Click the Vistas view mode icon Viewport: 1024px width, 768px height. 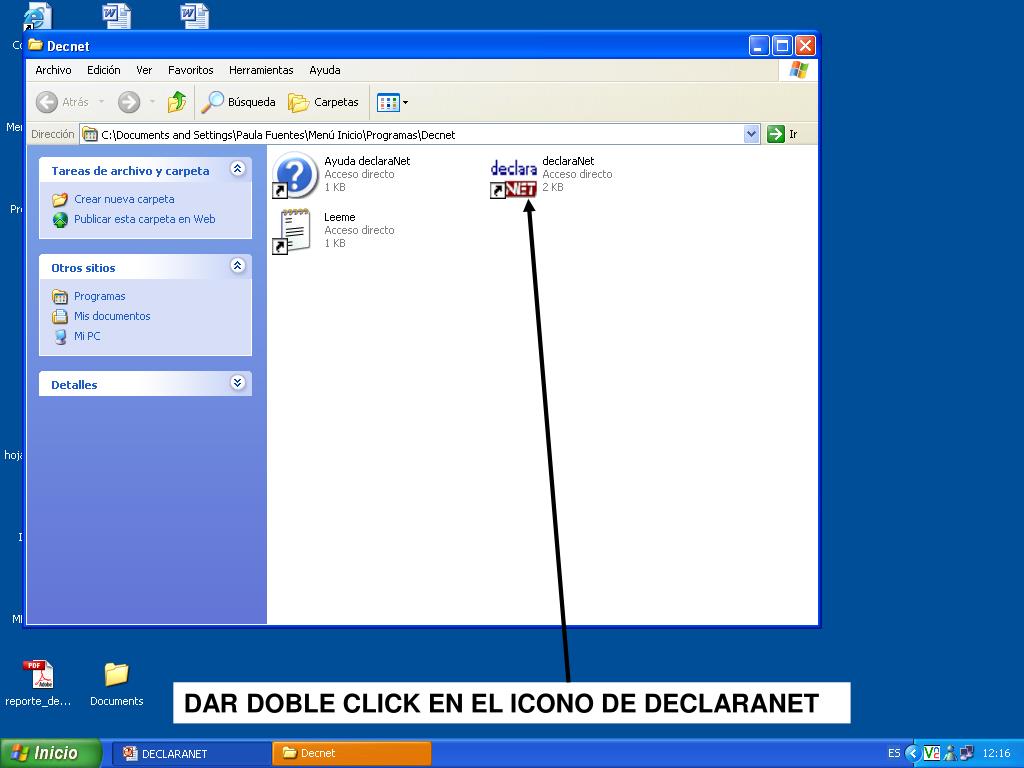coord(388,103)
